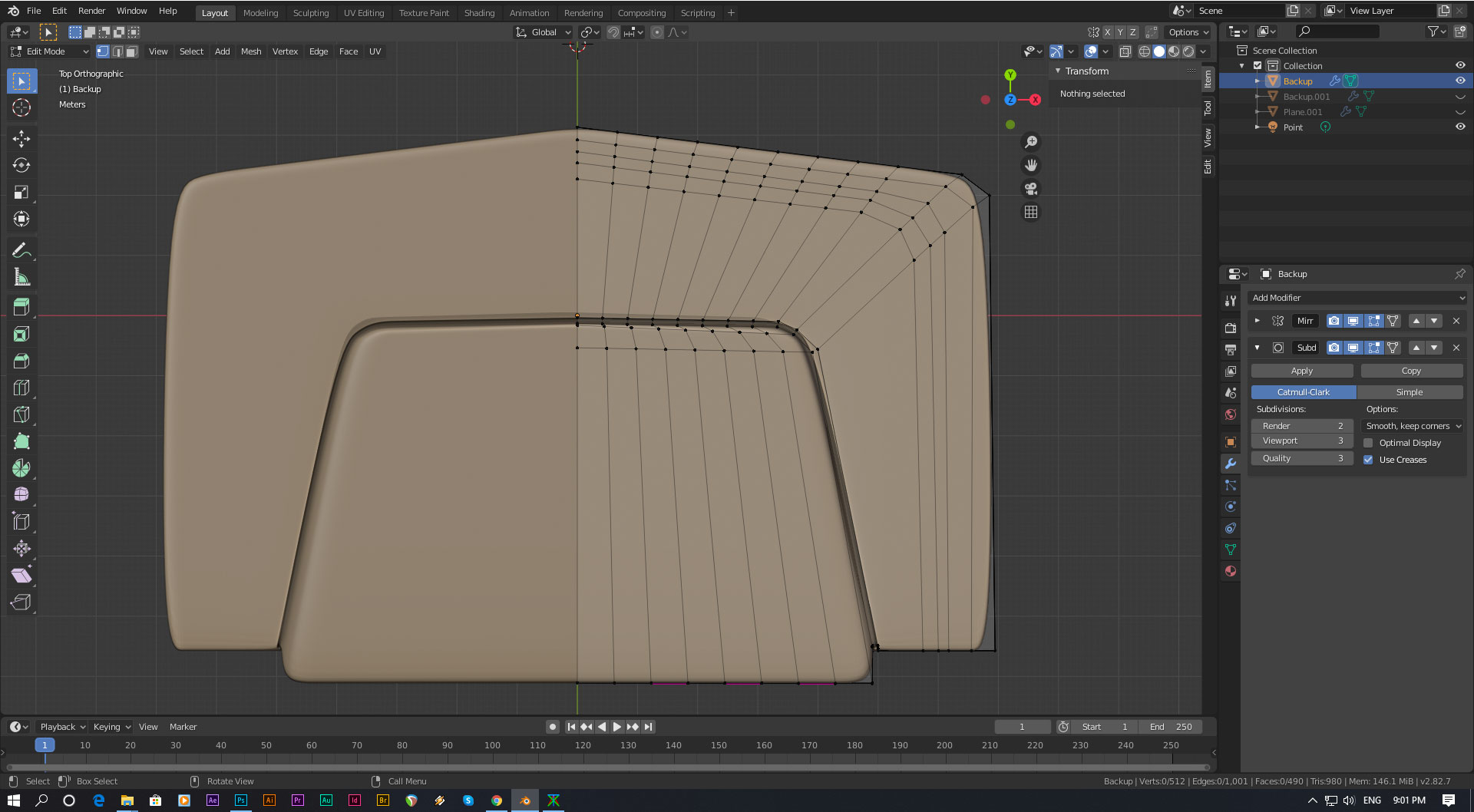Adjust Viewport subdivisions field

[1302, 441]
